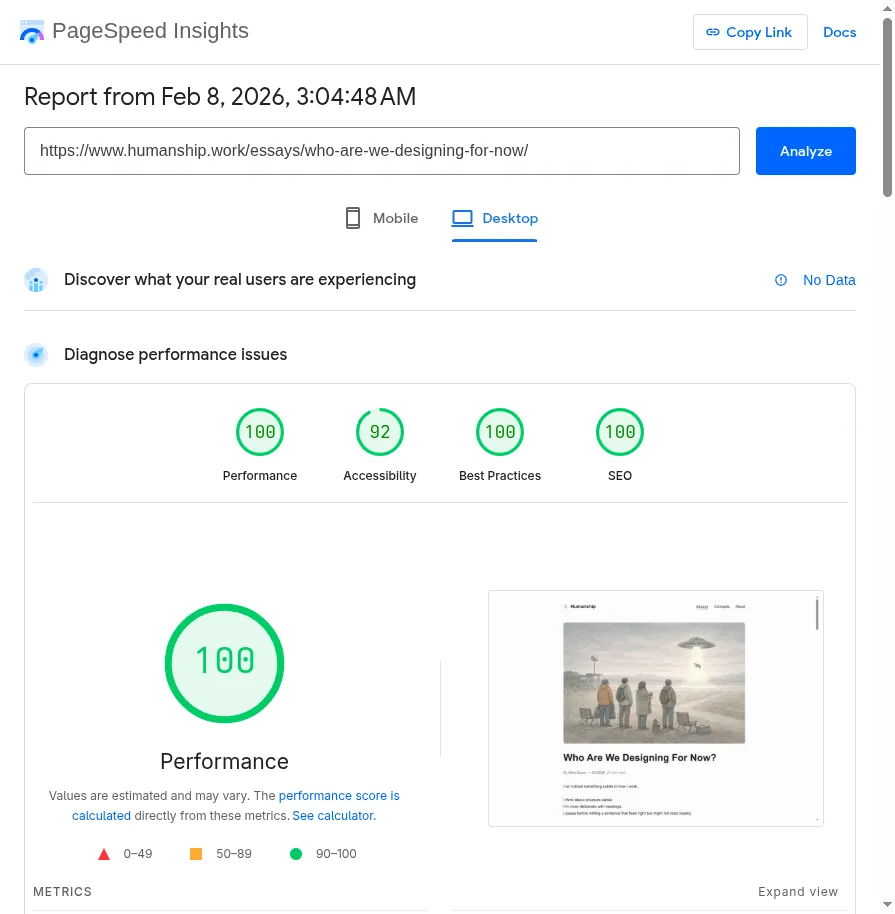Screen dimensions: 895x914
Task: Jump to the SEO score gauge
Action: coord(620,433)
